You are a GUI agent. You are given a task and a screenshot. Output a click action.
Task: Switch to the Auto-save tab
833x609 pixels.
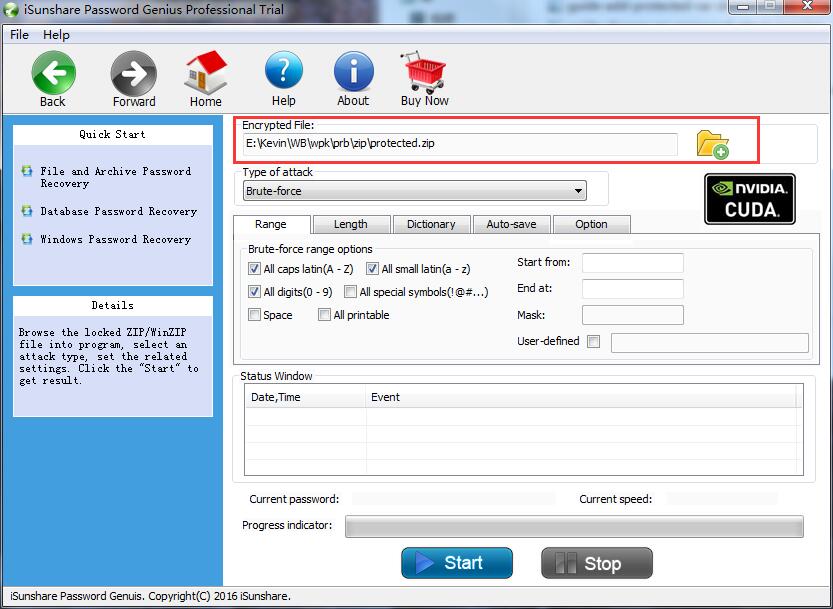click(x=512, y=224)
